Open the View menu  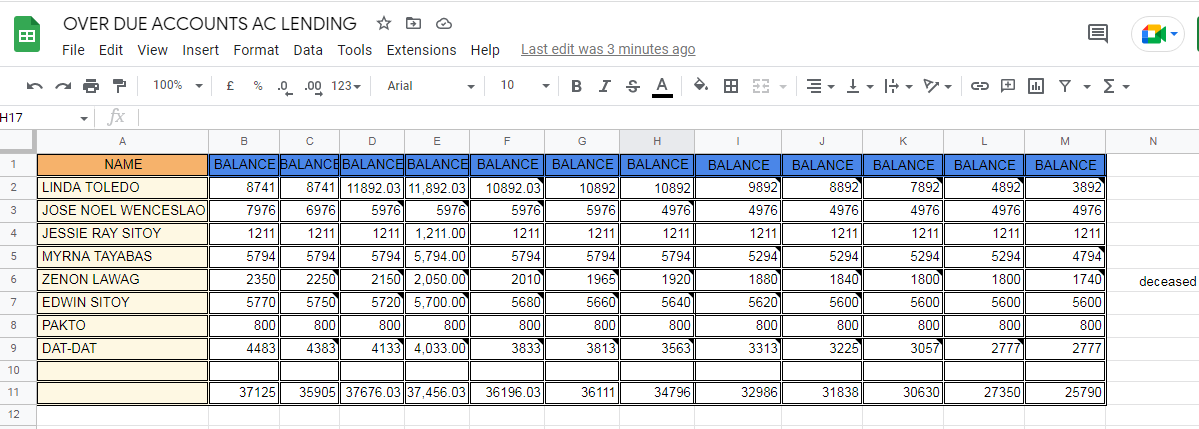tap(152, 50)
